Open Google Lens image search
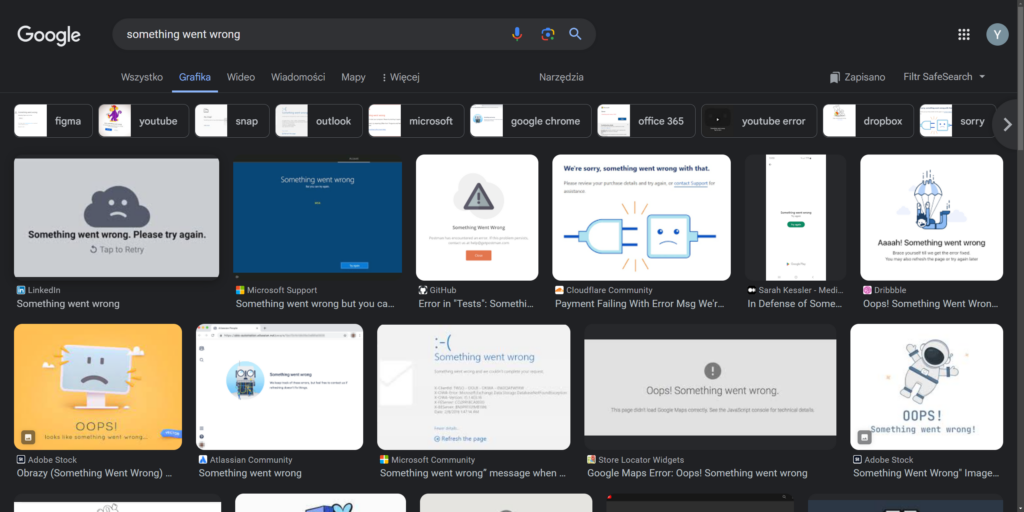1024x512 pixels. pyautogui.click(x=547, y=34)
